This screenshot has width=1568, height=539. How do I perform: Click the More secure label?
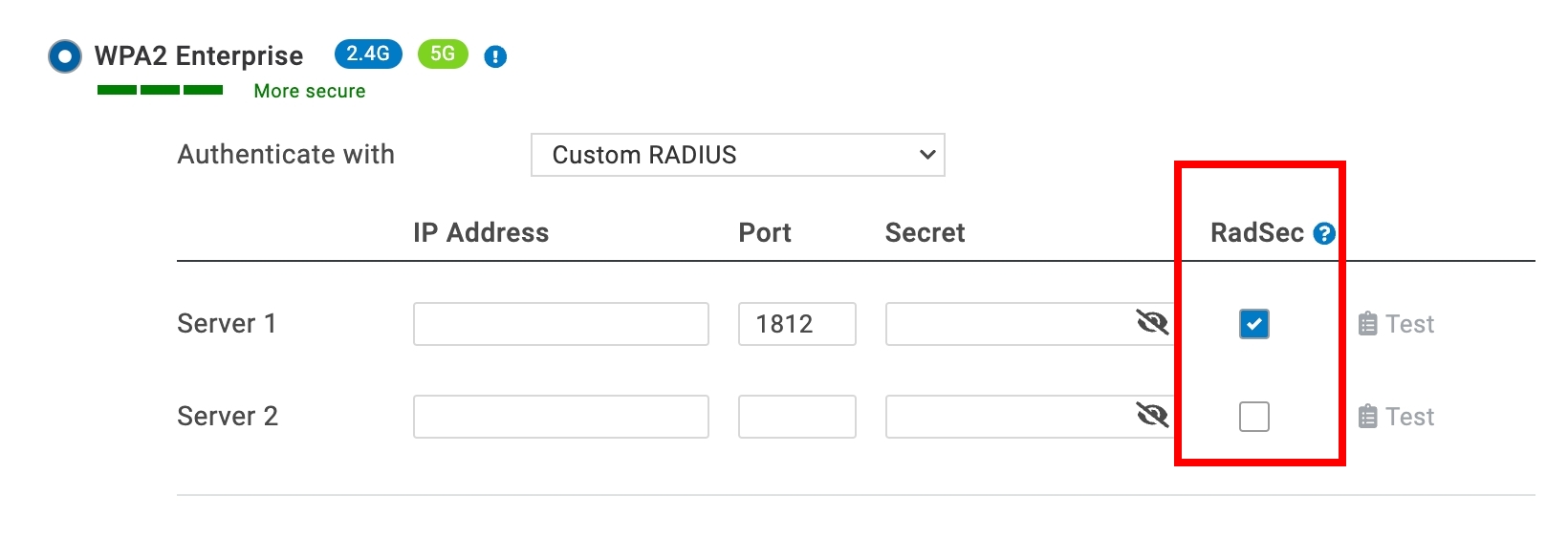310,91
